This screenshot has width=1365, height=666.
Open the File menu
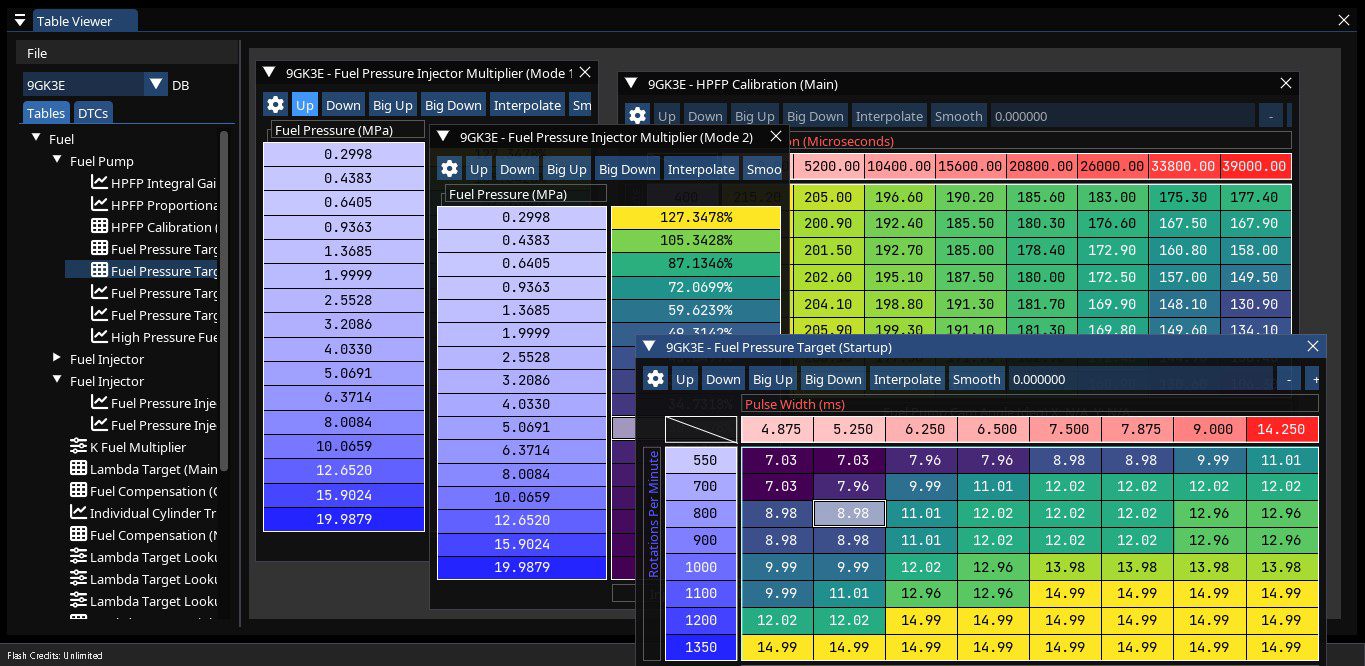pos(37,53)
